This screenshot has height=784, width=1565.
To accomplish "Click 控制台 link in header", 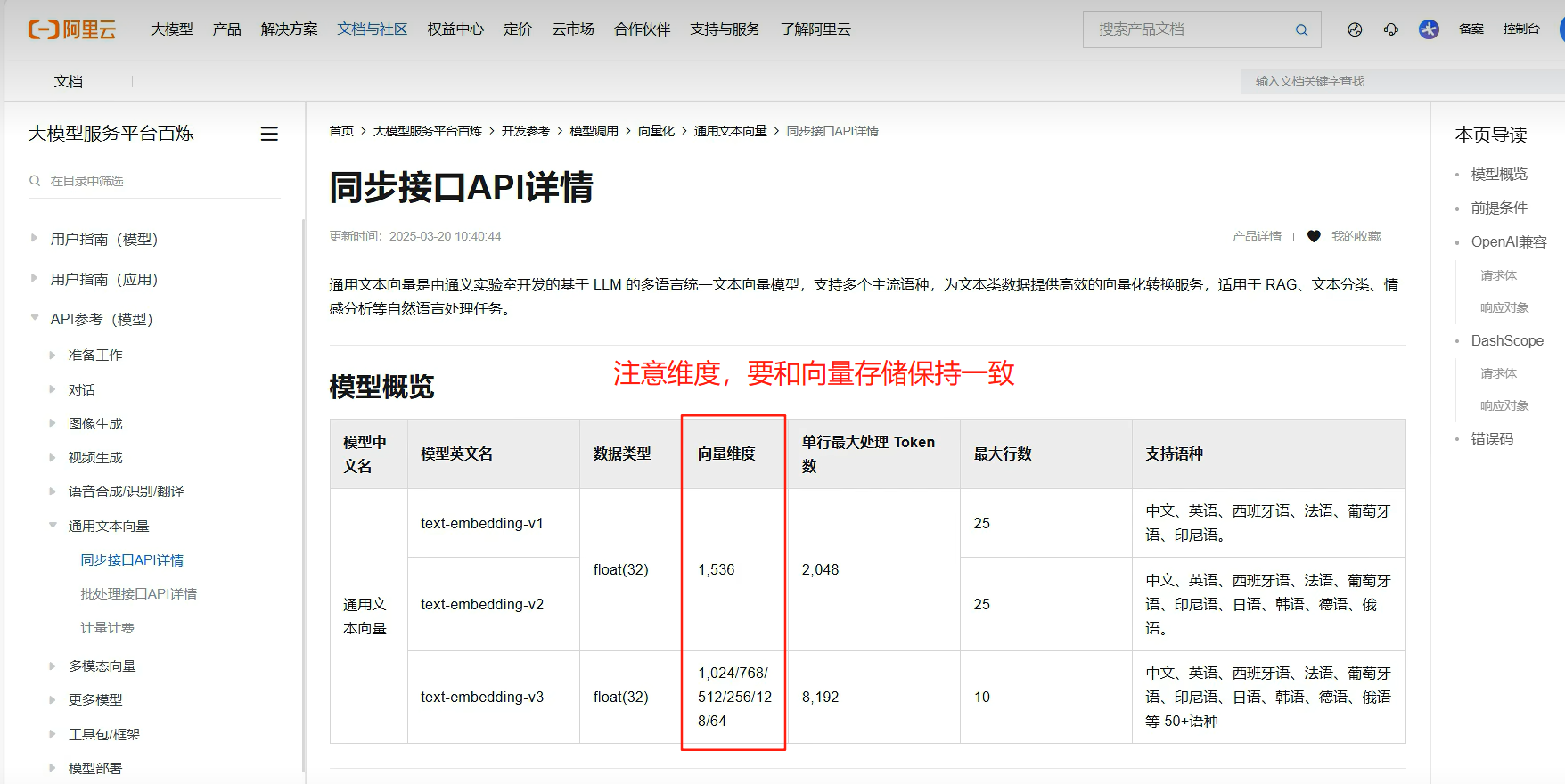I will [x=1521, y=29].
